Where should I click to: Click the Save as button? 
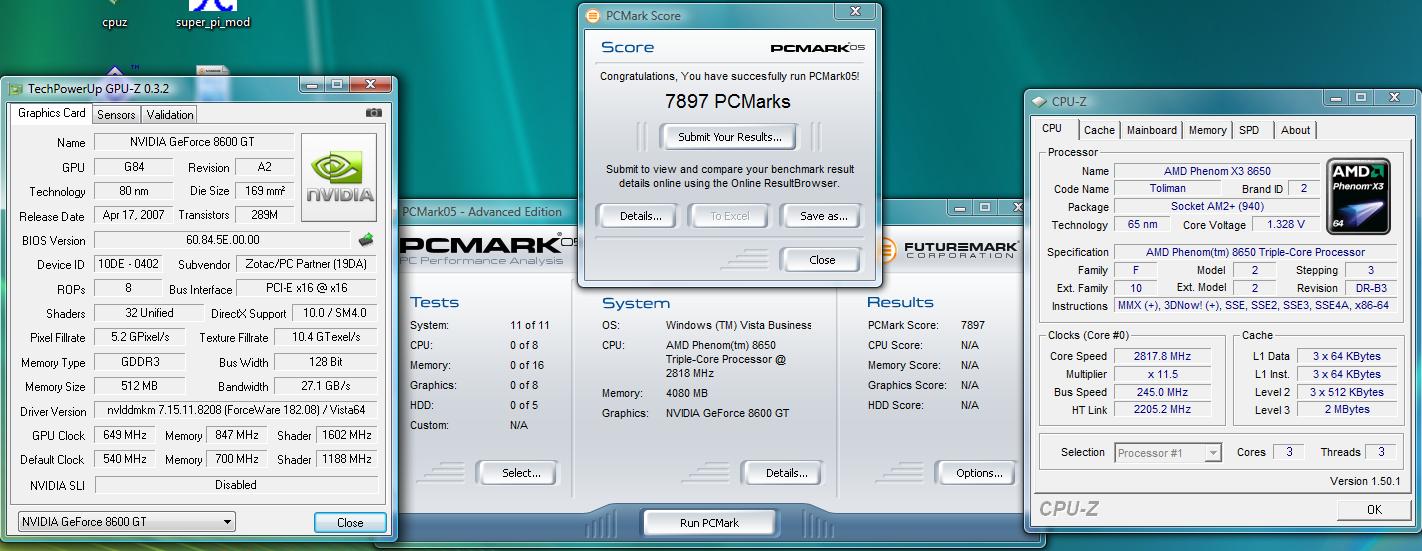tap(823, 216)
